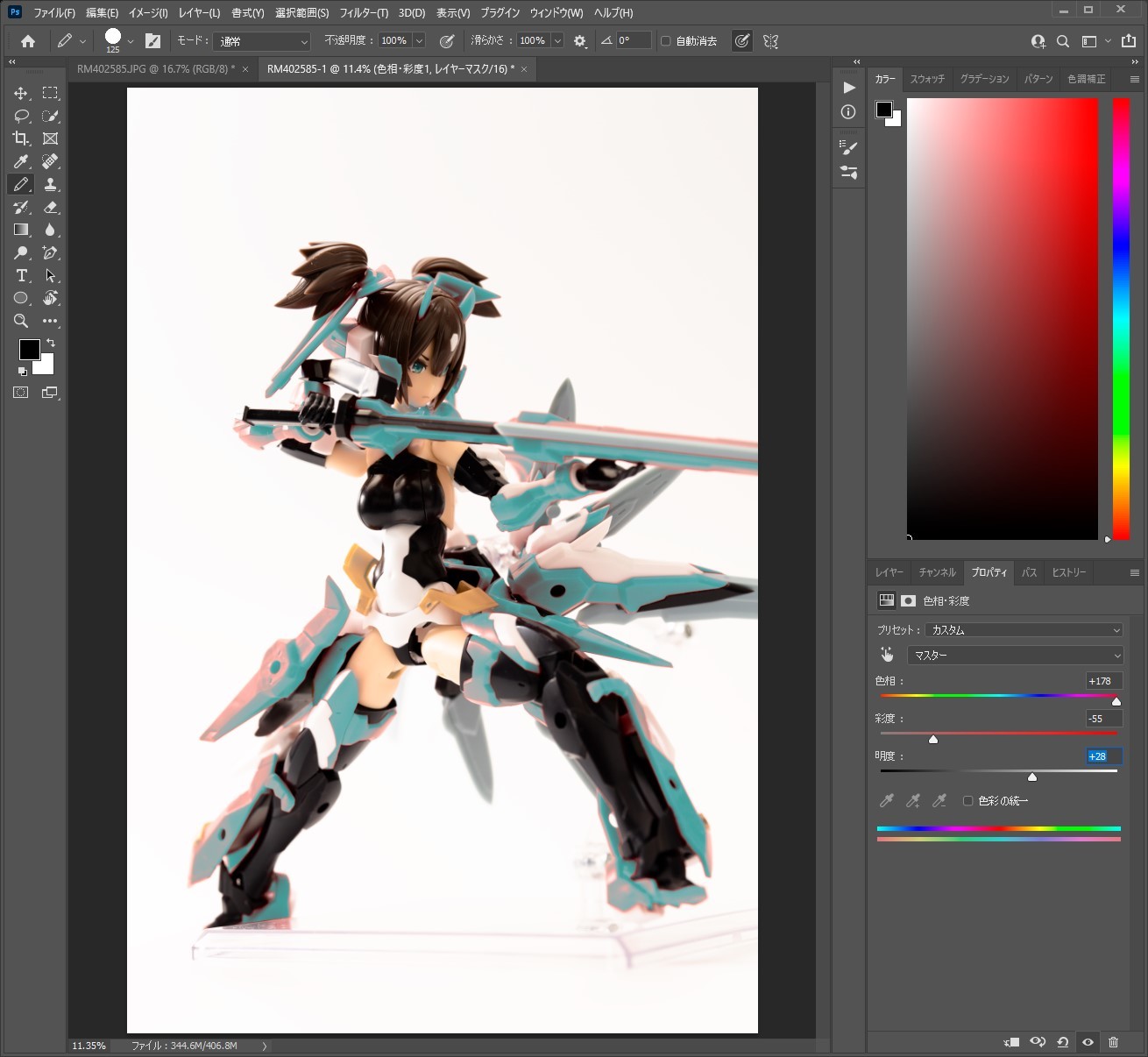The width and height of the screenshot is (1148, 1057).
Task: Open the brush preset picker dropdown
Action: (x=131, y=41)
